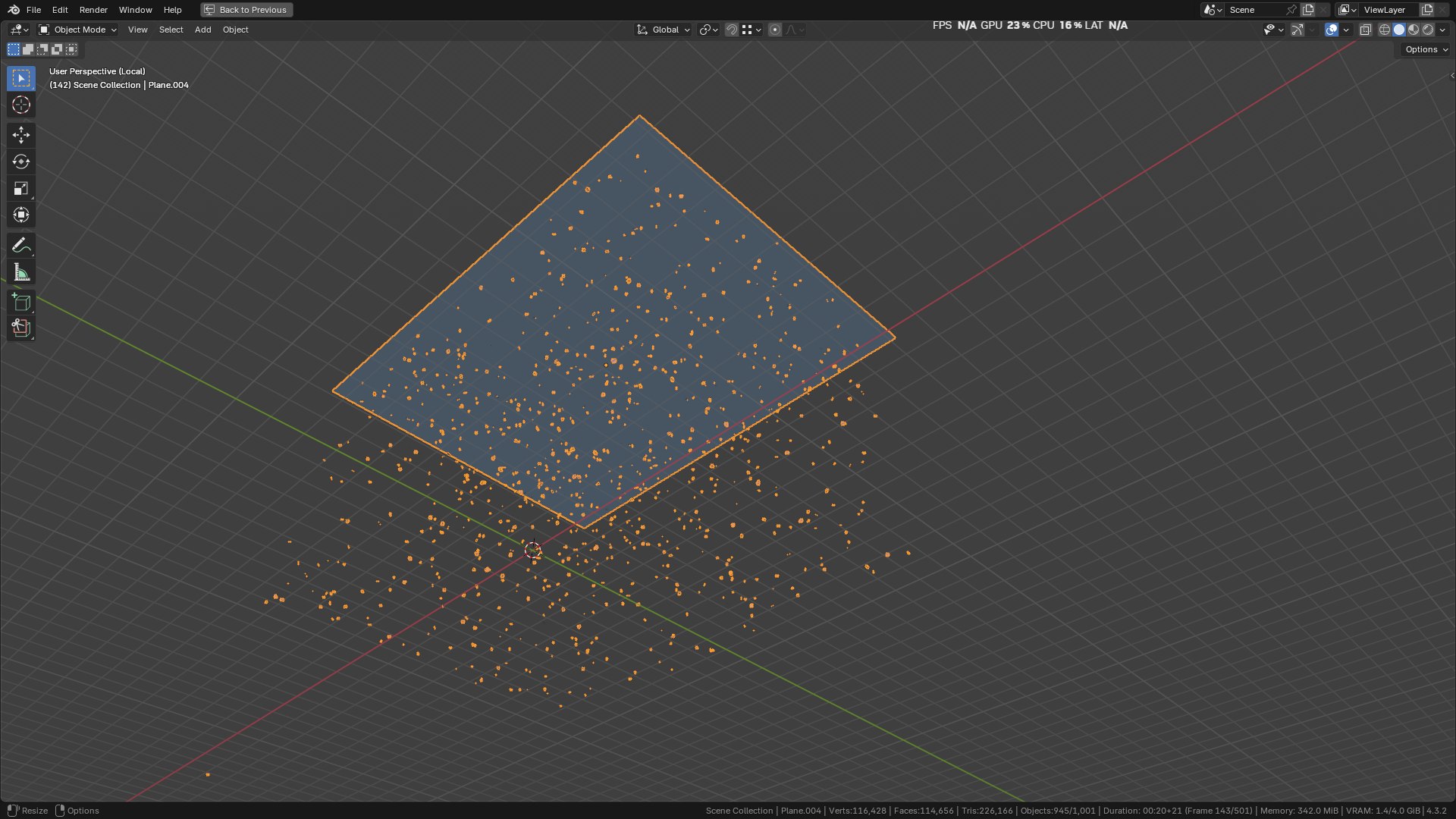Image resolution: width=1456 pixels, height=819 pixels.
Task: Browse scenes with the Scene selector icon
Action: [x=1213, y=10]
